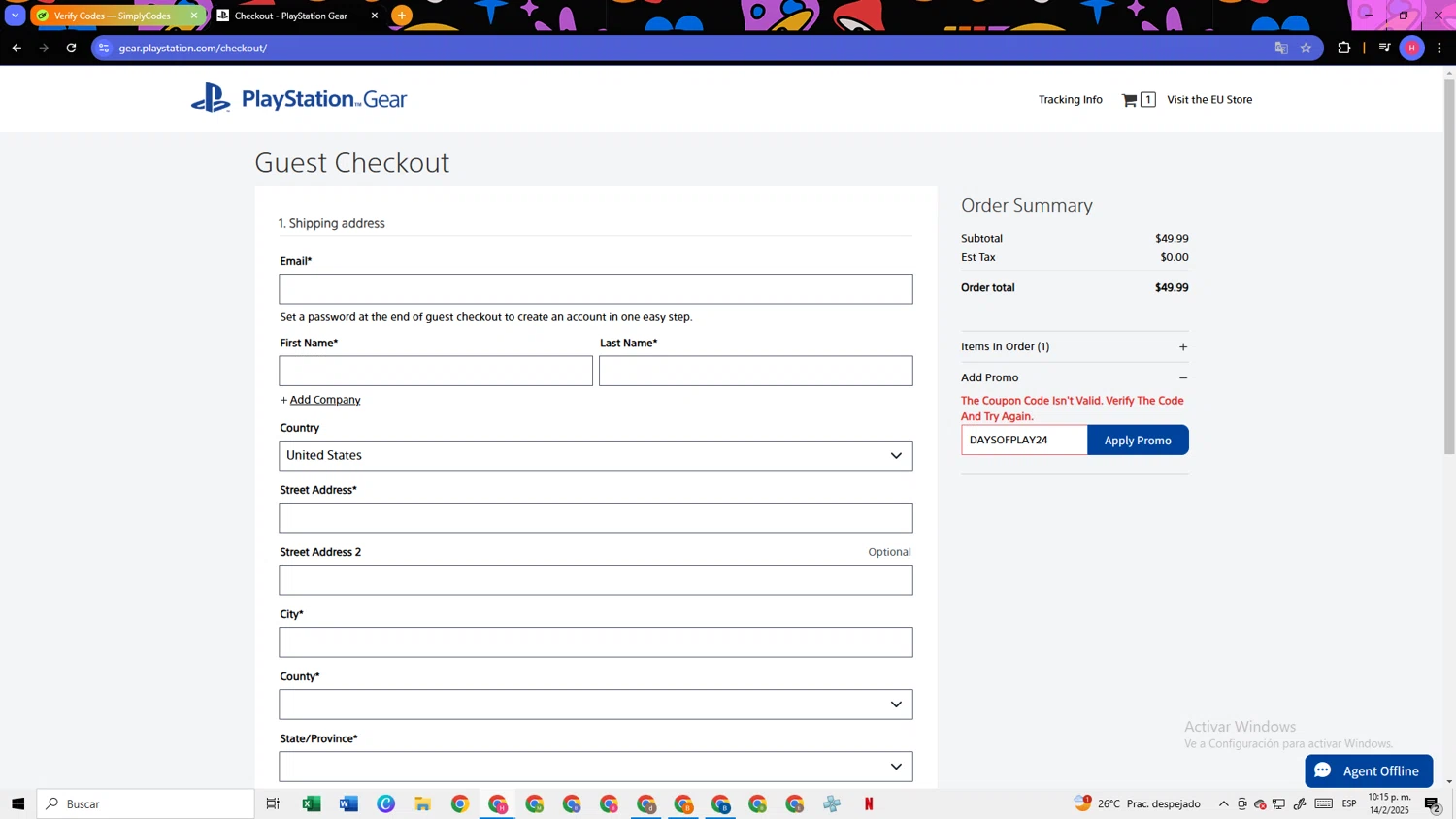Open Chrome three-dot menu
Image resolution: width=1456 pixels, height=819 pixels.
pos(1439,48)
